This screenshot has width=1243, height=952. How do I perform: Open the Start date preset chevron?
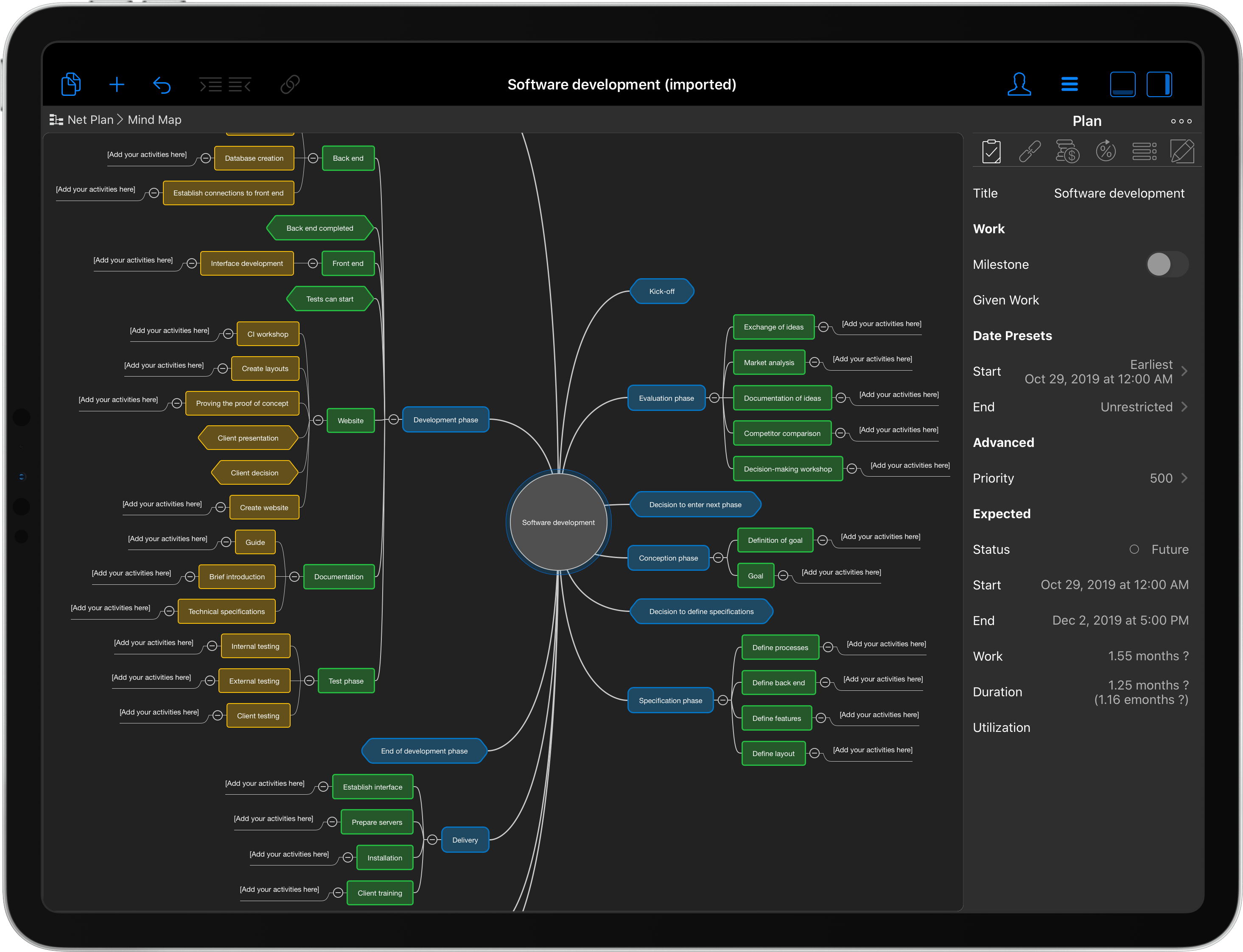click(x=1184, y=372)
